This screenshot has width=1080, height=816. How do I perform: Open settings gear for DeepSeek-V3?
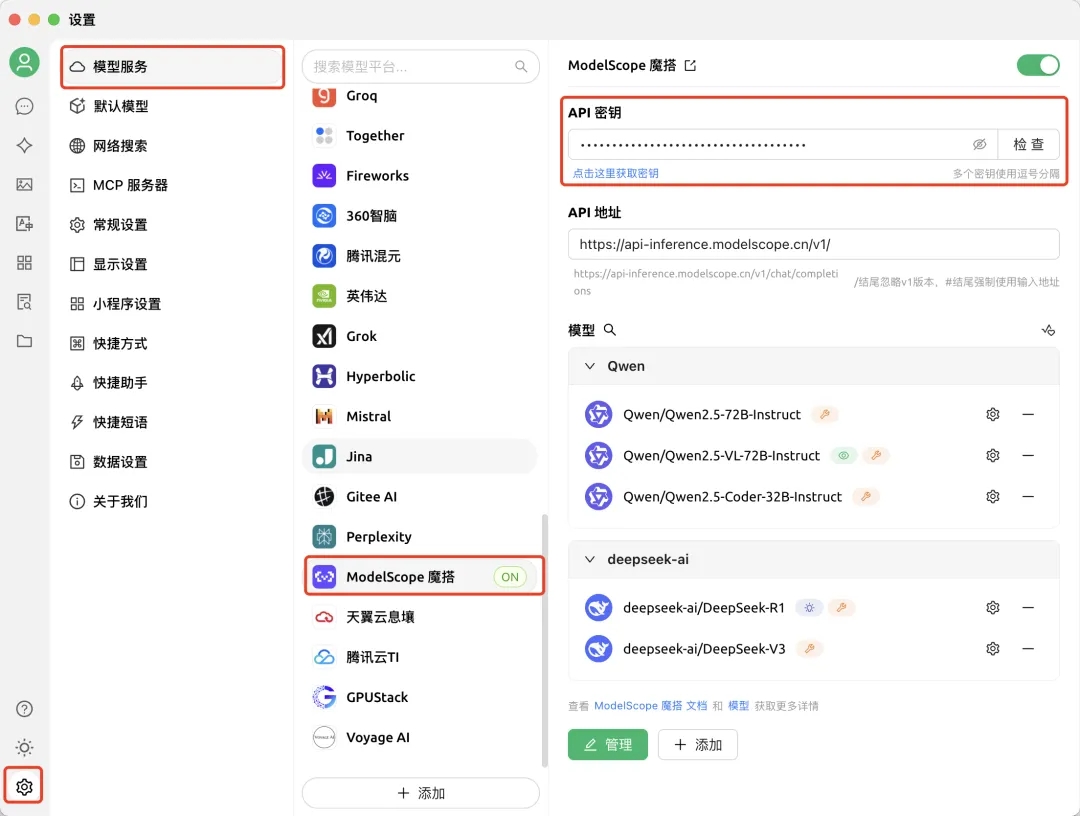point(993,649)
